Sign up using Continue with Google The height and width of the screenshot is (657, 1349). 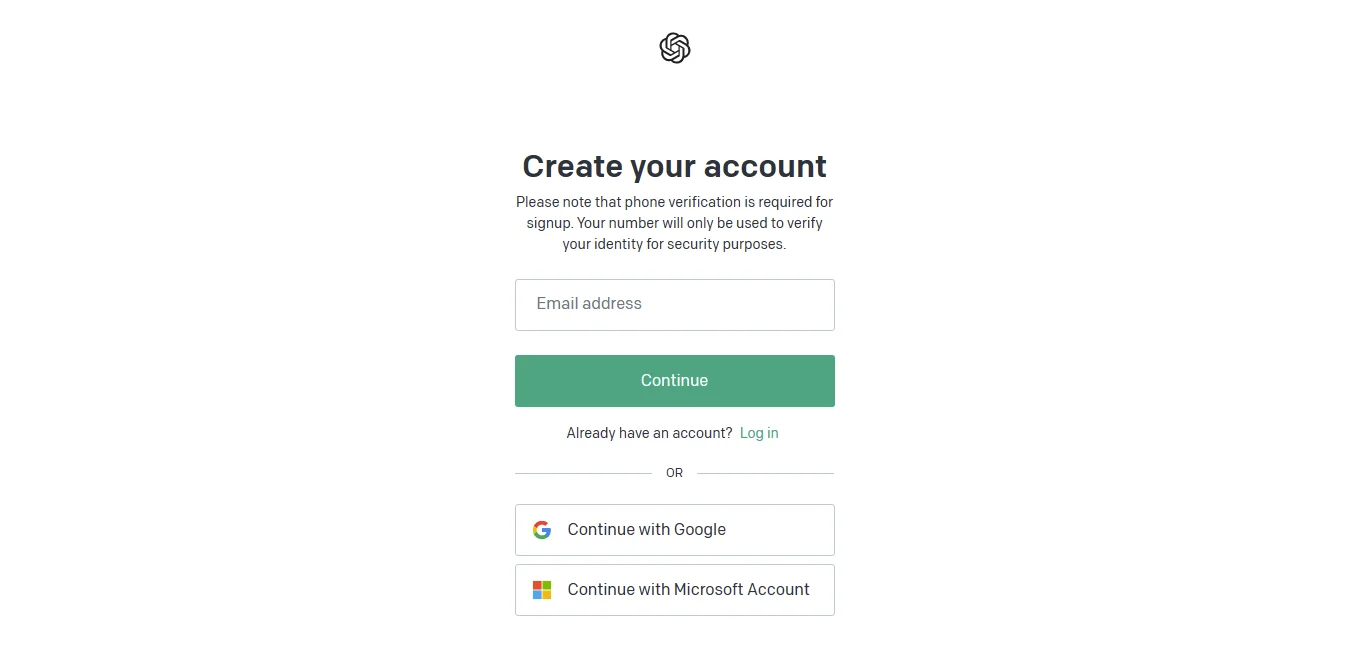point(674,530)
